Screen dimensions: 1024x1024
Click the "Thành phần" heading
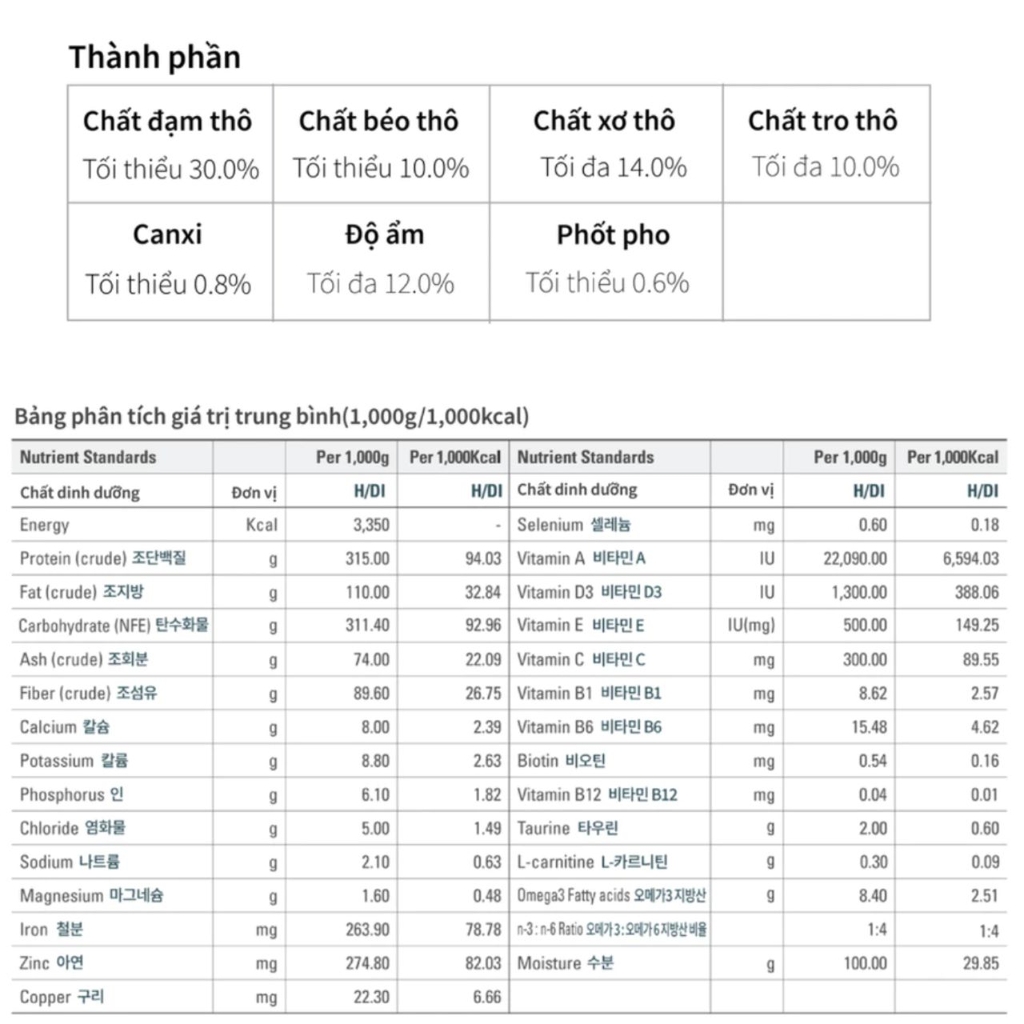pyautogui.click(x=154, y=57)
